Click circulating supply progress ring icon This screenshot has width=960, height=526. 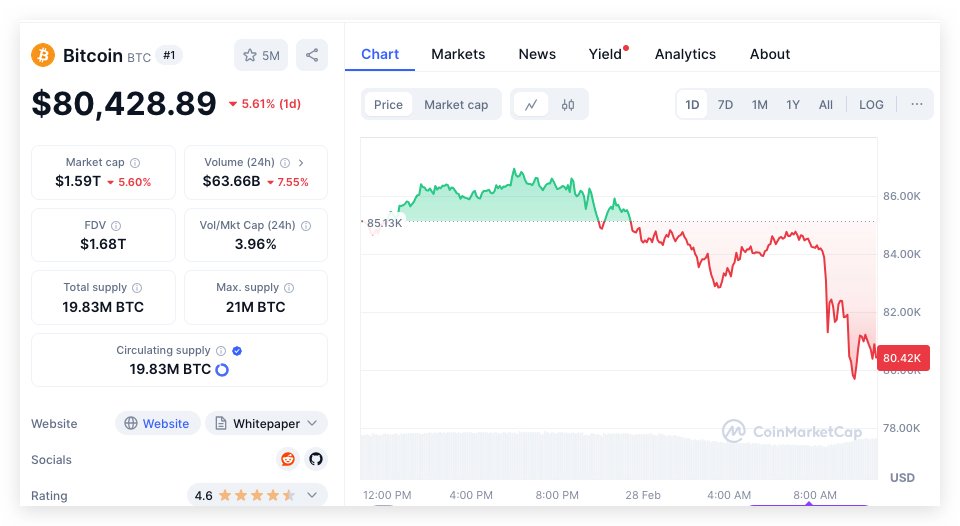222,369
